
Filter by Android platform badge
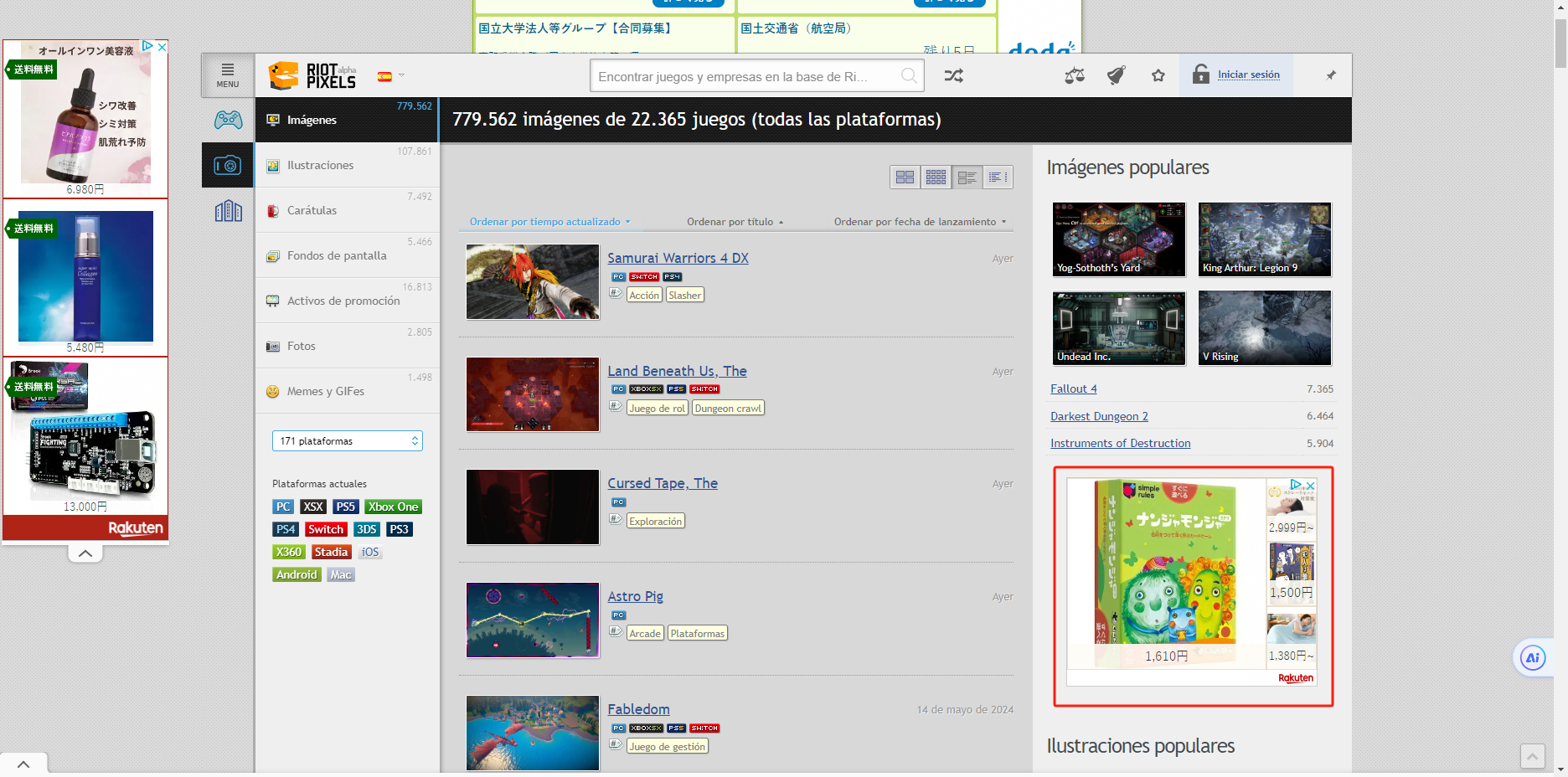297,574
